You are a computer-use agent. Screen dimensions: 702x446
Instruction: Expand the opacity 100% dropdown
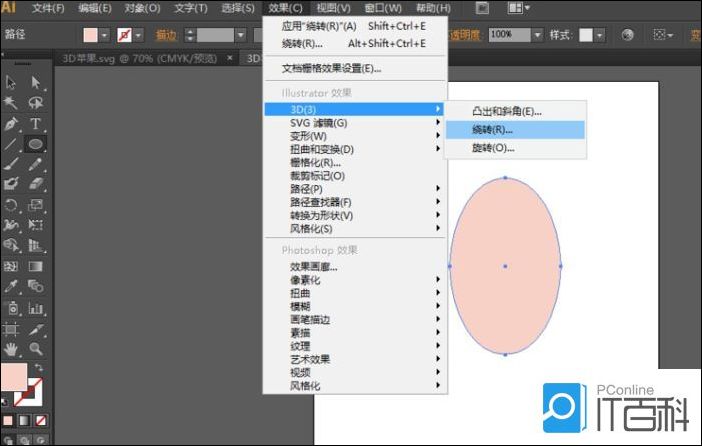(538, 35)
